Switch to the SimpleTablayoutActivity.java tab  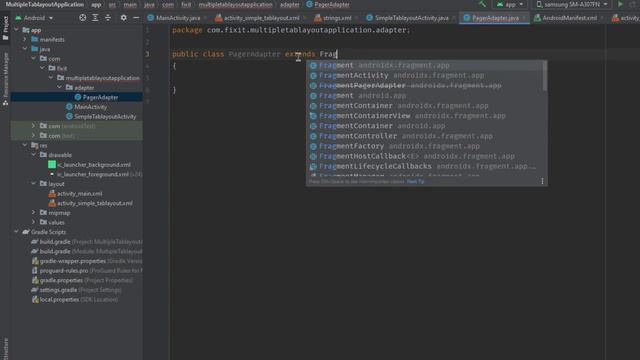[410, 18]
